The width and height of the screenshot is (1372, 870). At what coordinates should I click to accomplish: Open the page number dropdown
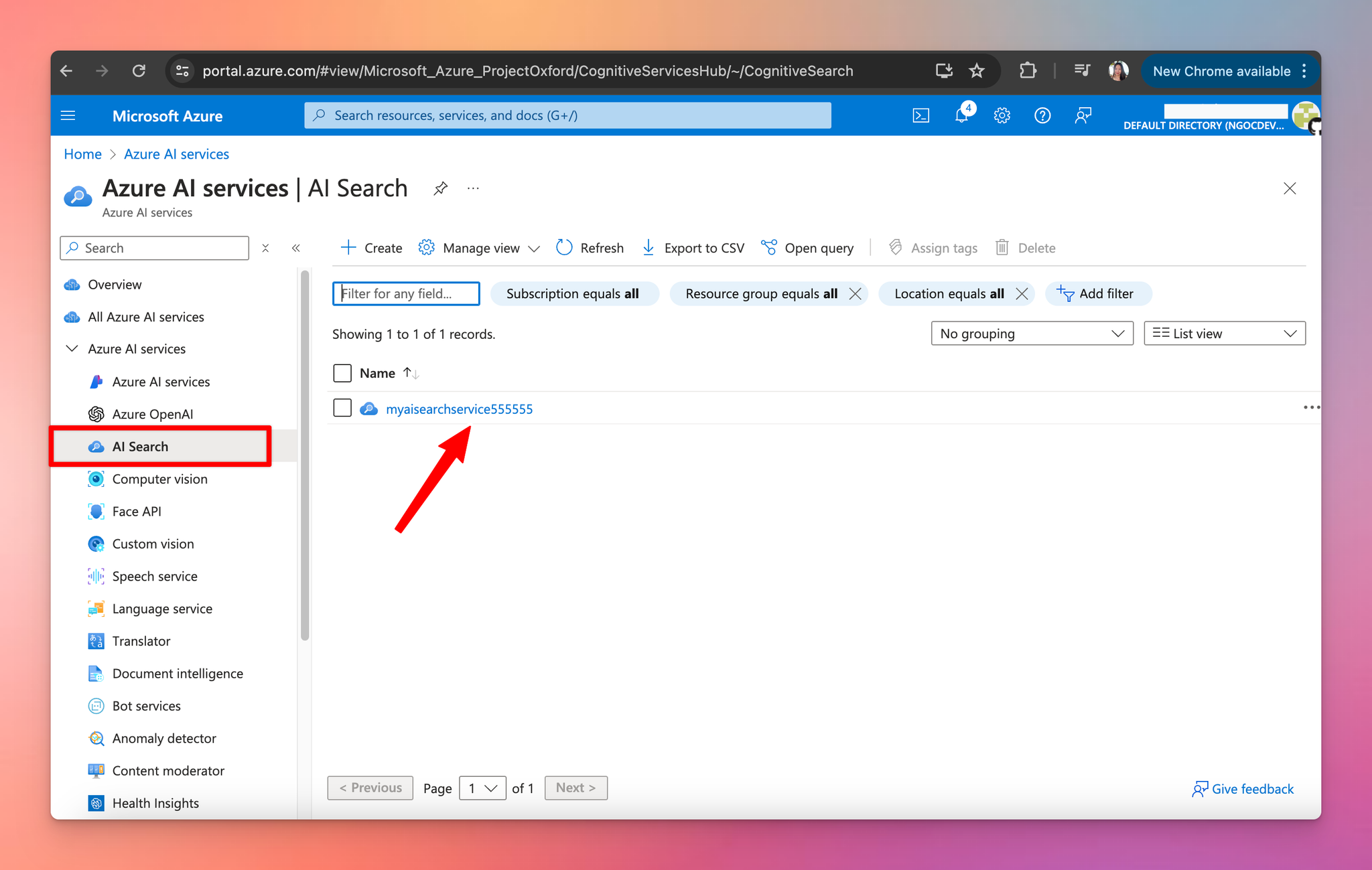click(482, 788)
